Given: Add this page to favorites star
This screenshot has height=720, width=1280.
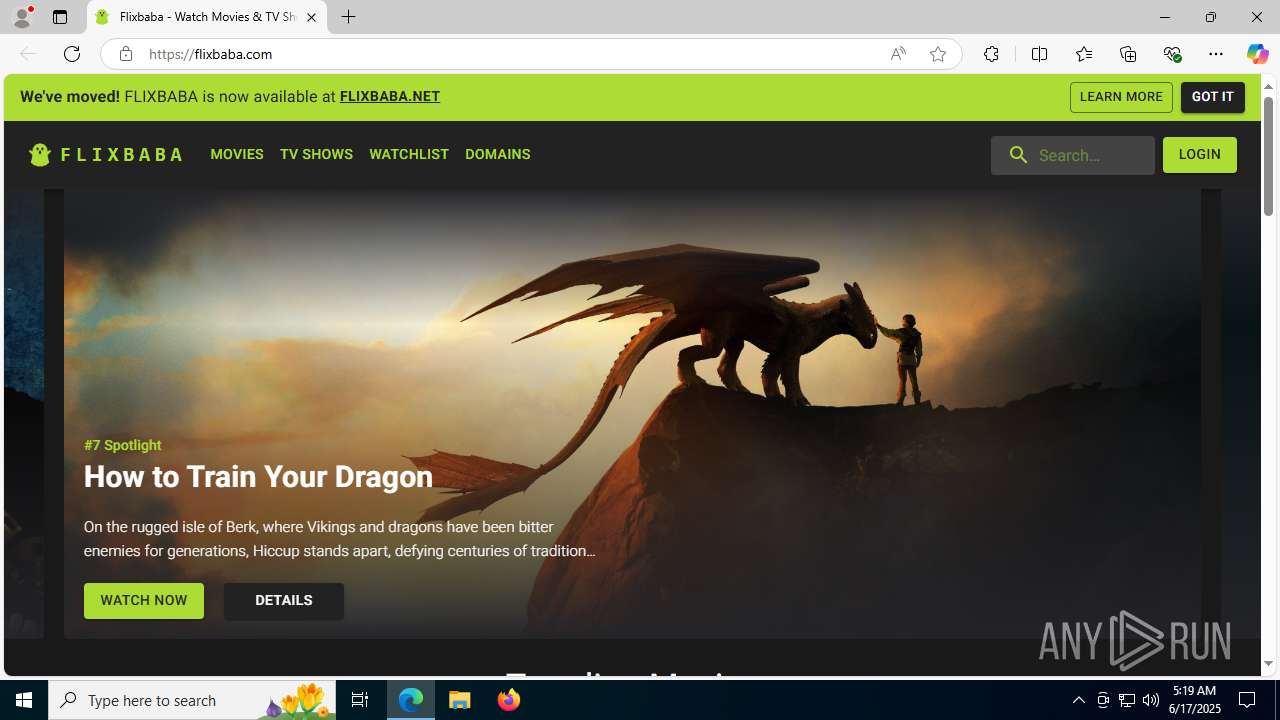Looking at the screenshot, I should point(938,54).
